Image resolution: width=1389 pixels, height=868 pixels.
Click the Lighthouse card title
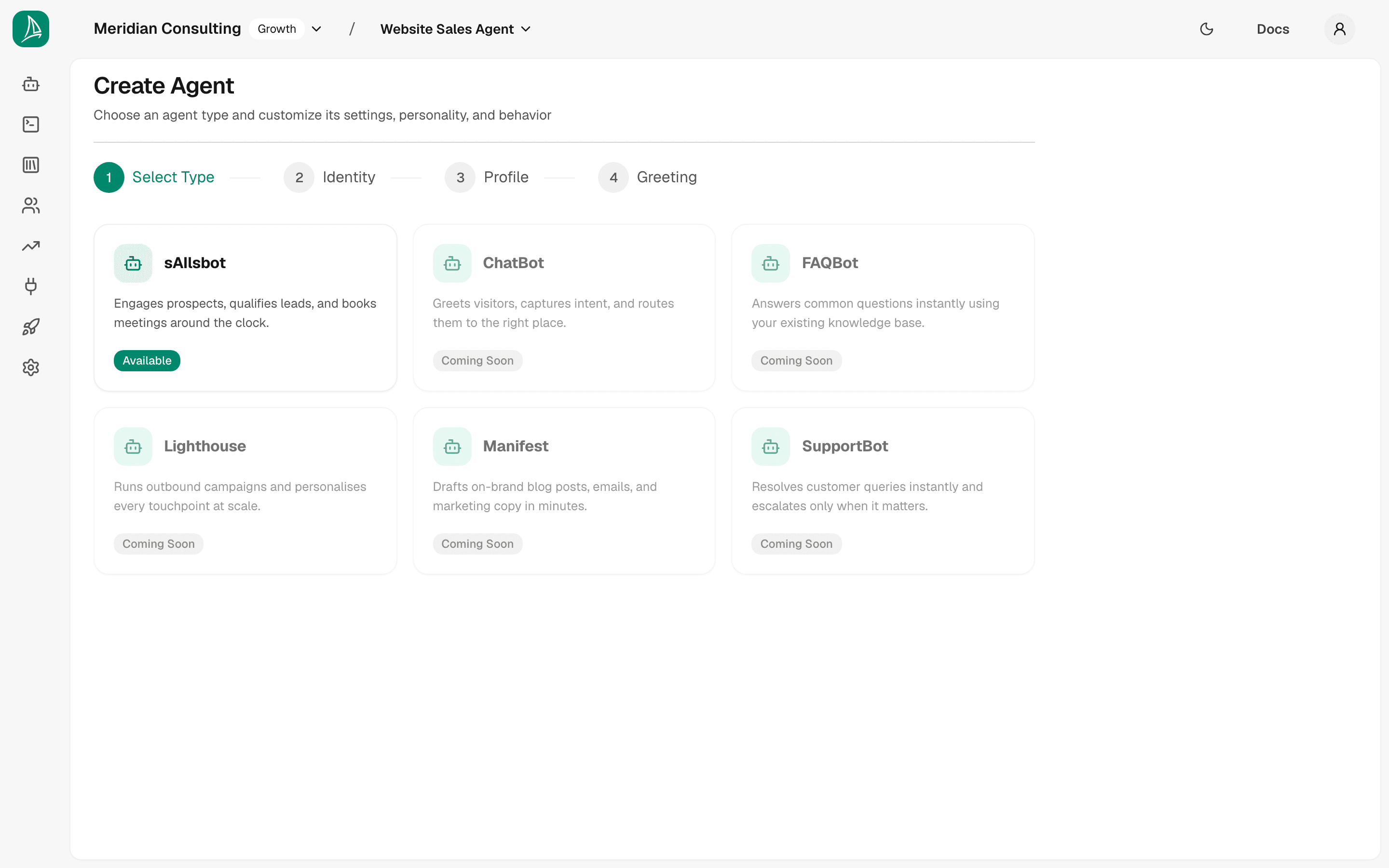point(205,446)
